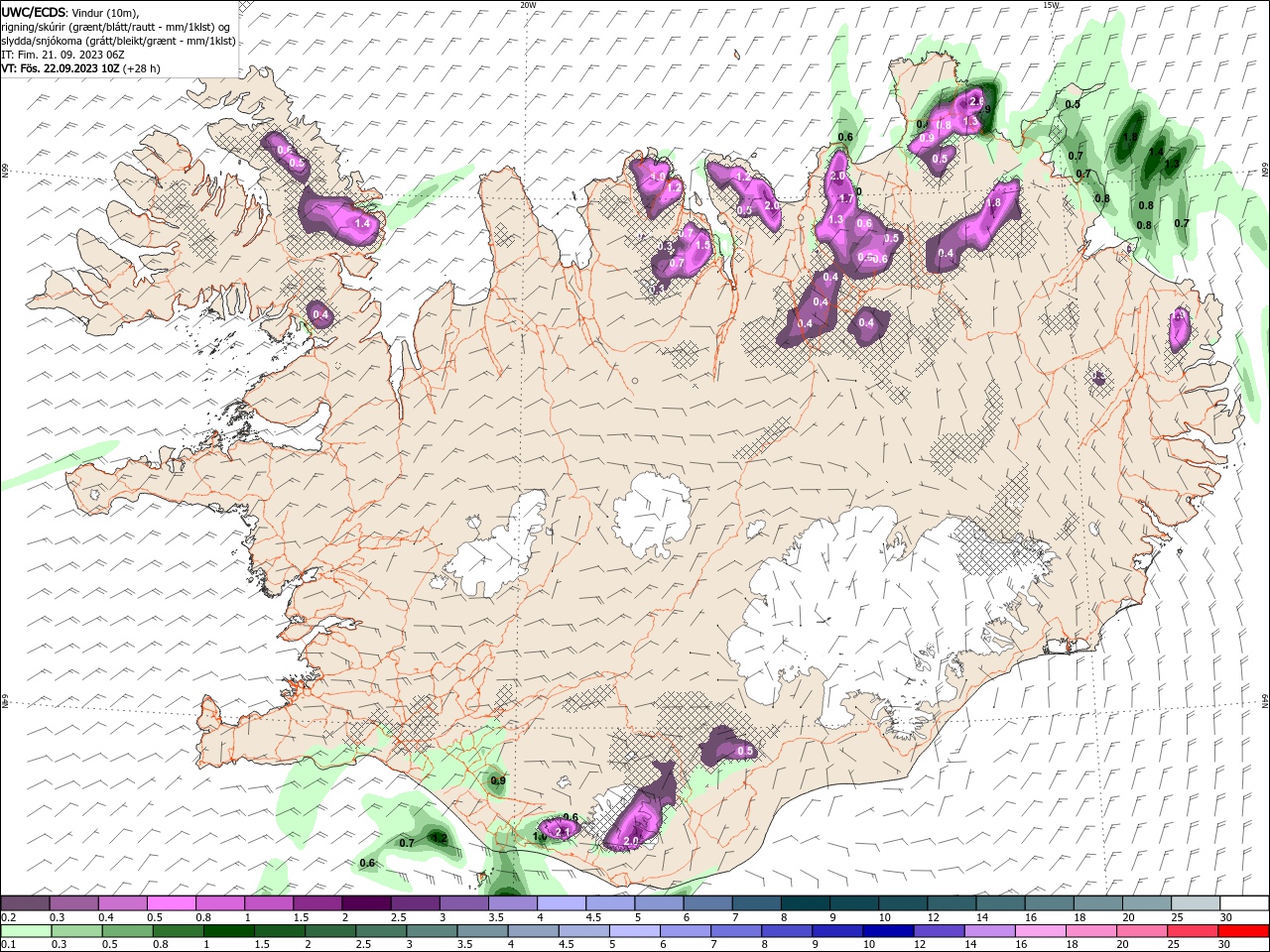Click the 0.2 mm dark mauve snowfall swatch
The height and width of the screenshot is (952, 1270).
26,903
